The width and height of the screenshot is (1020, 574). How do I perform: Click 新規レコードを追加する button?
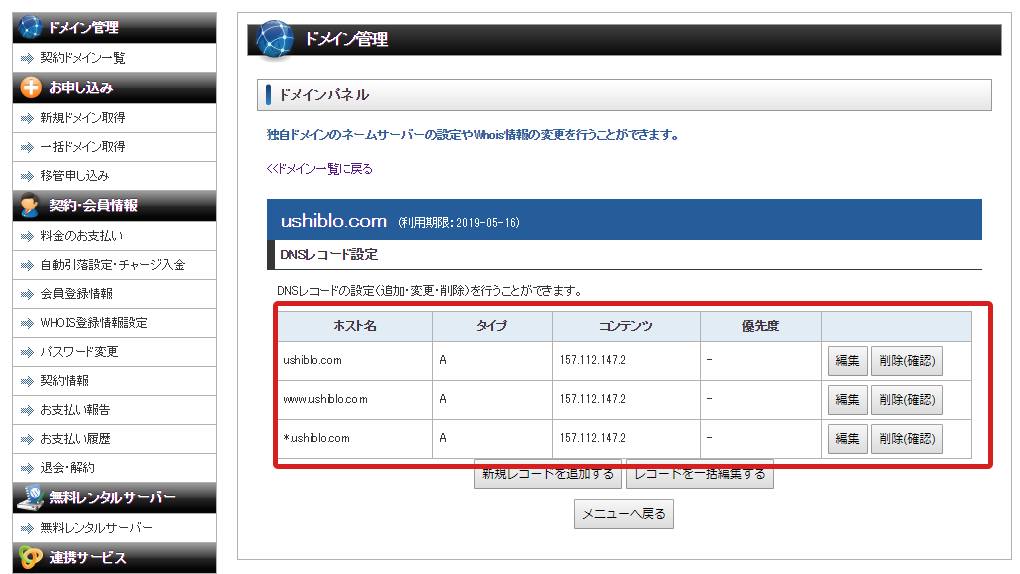548,474
